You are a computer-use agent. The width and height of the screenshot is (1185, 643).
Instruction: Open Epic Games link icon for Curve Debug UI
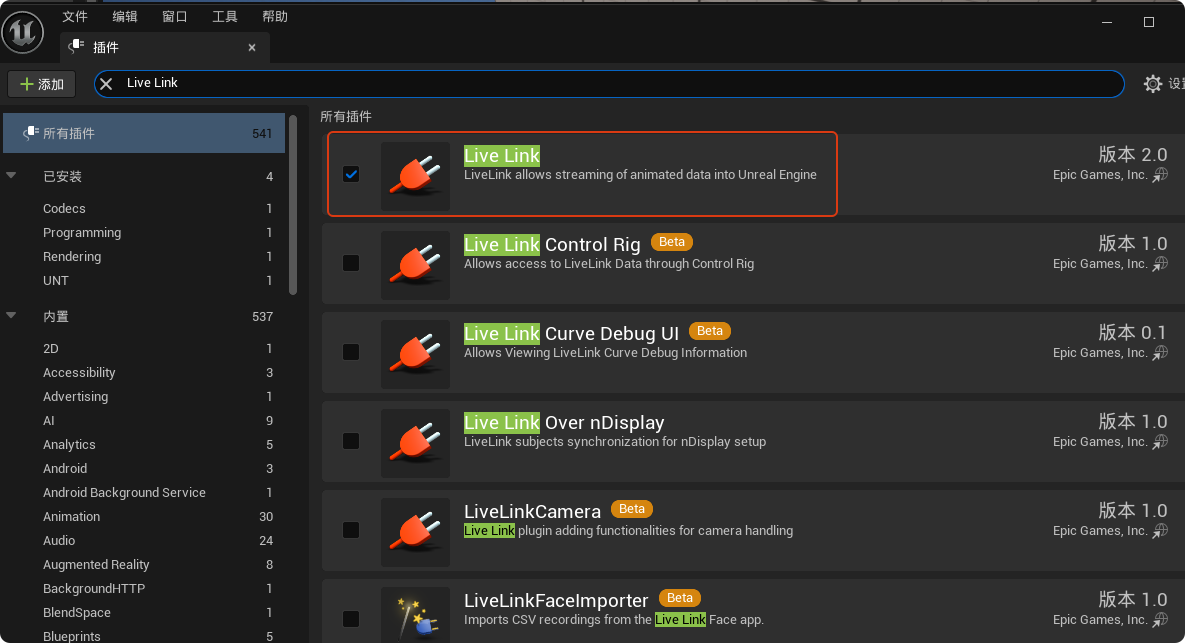pos(1160,353)
